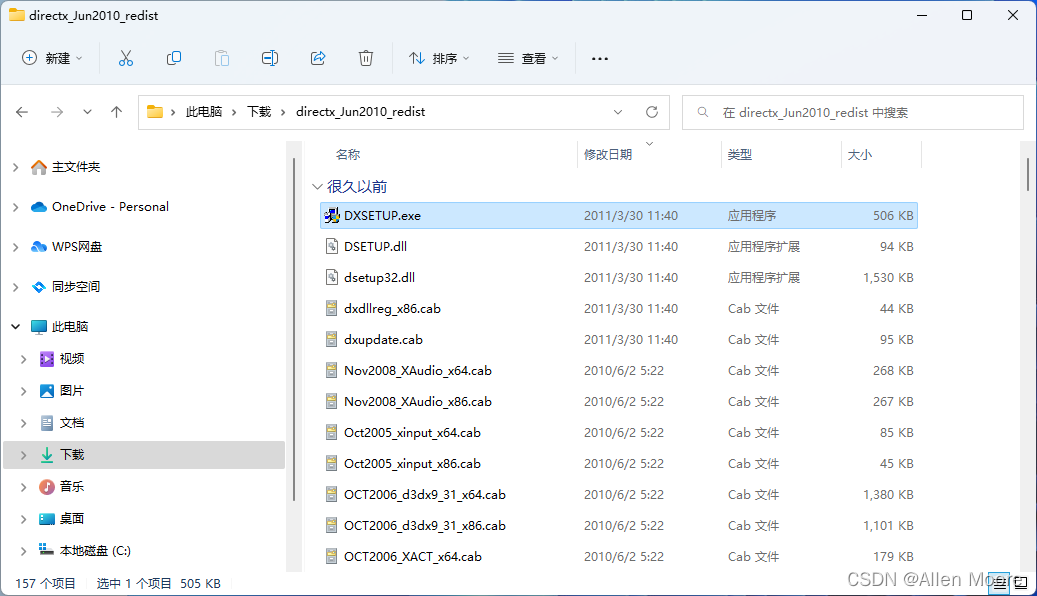Click the Share icon in toolbar
Image resolution: width=1037 pixels, height=596 pixels.
pyautogui.click(x=318, y=58)
